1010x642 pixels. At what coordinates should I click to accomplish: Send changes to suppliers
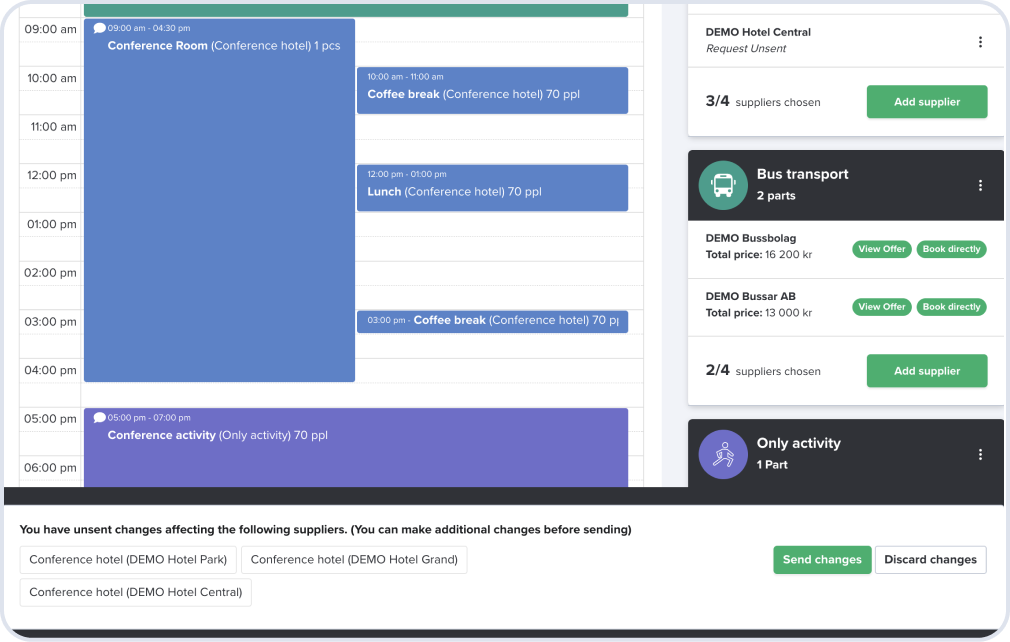(x=821, y=560)
